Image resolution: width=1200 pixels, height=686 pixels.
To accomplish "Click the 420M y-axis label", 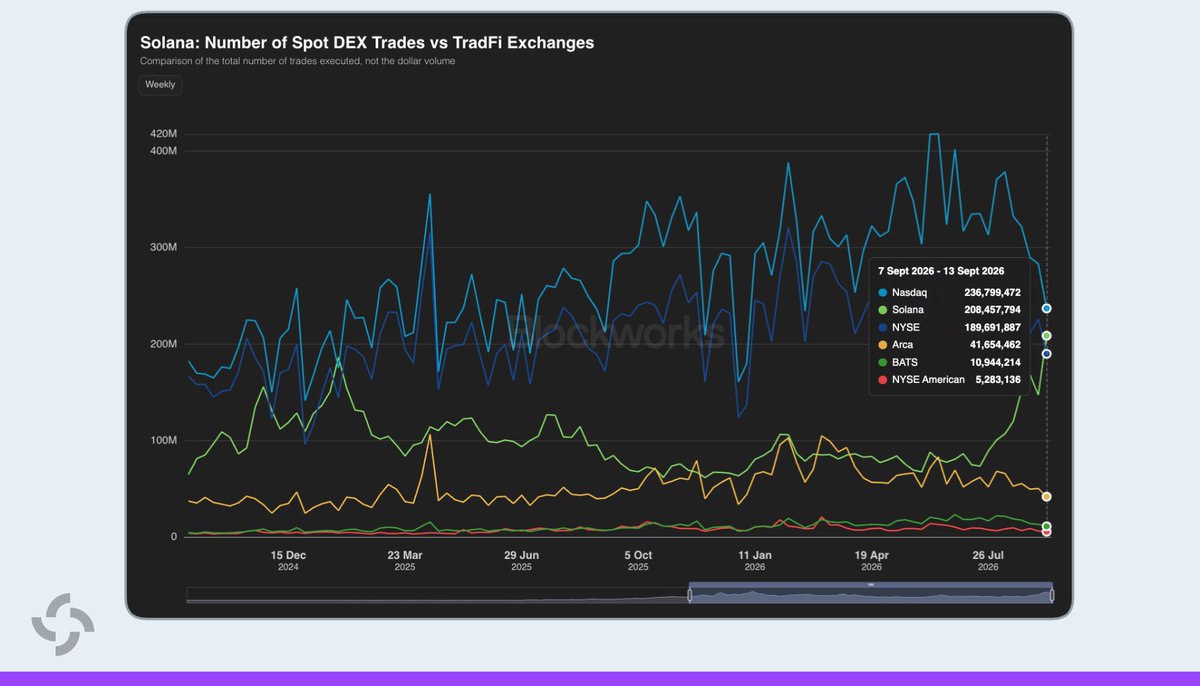I will pos(164,134).
